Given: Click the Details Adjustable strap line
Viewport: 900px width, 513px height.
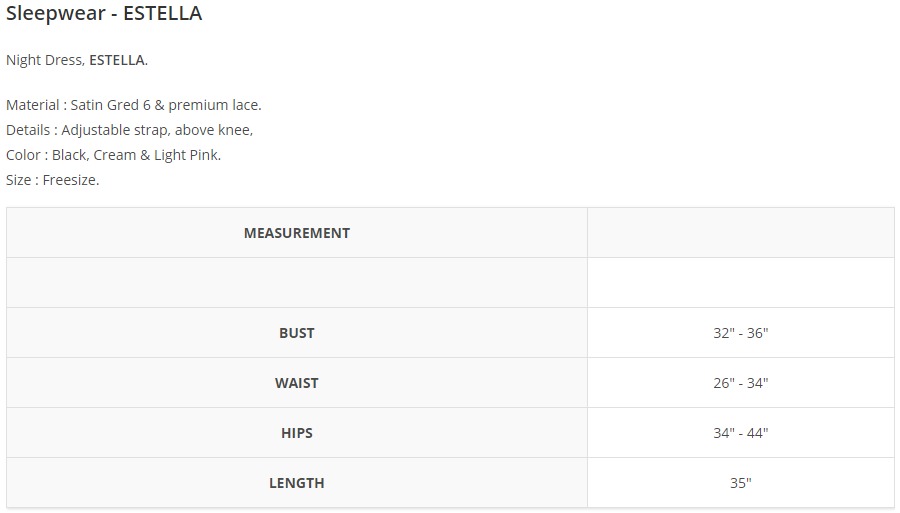Looking at the screenshot, I should (130, 130).
